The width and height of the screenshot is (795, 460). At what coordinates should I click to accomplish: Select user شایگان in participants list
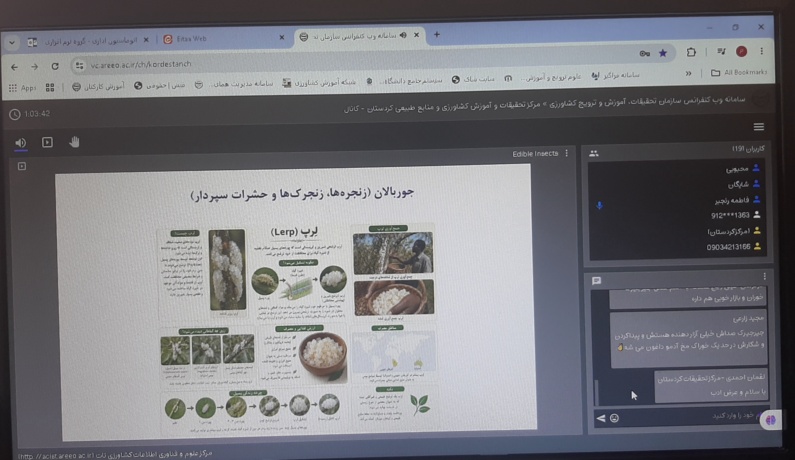(x=744, y=184)
